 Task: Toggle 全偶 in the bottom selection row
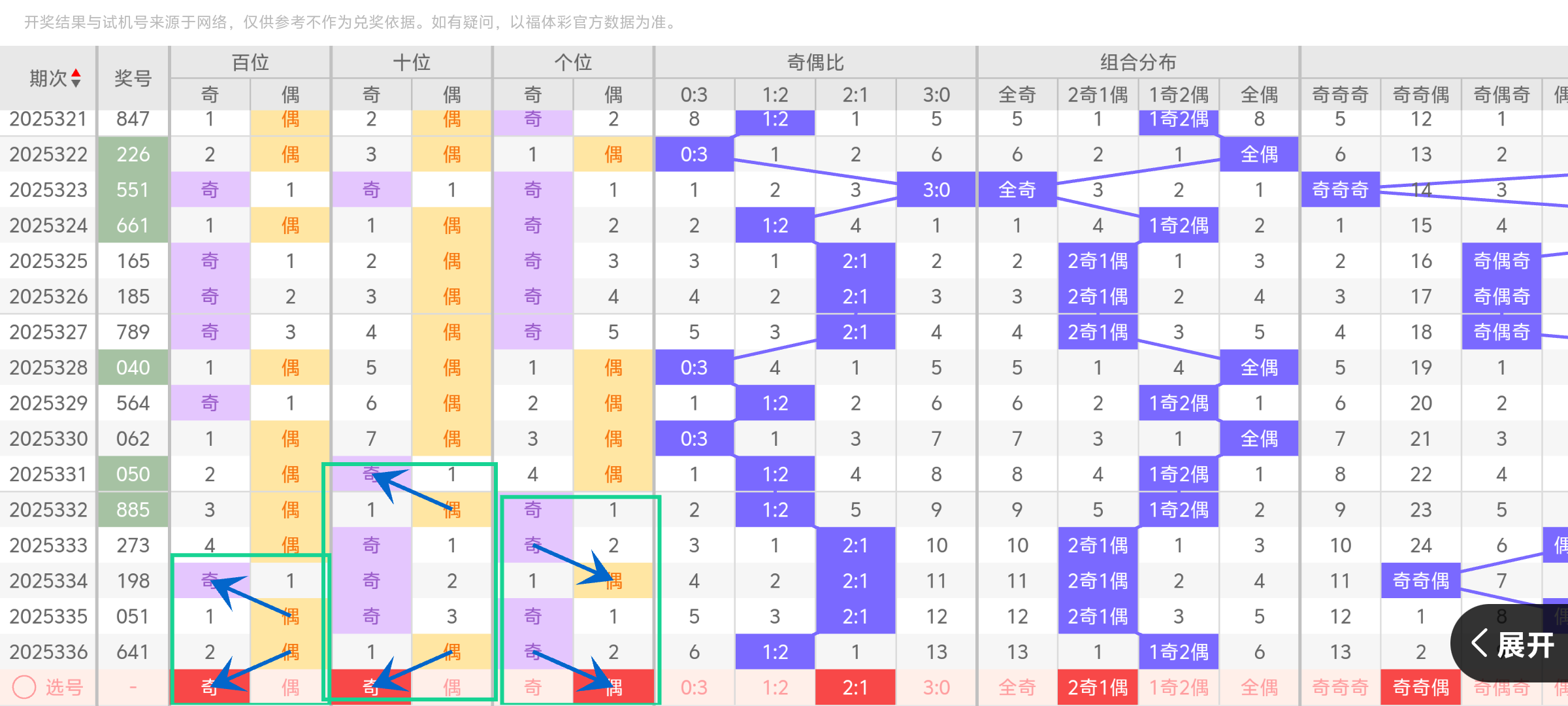pos(1259,687)
